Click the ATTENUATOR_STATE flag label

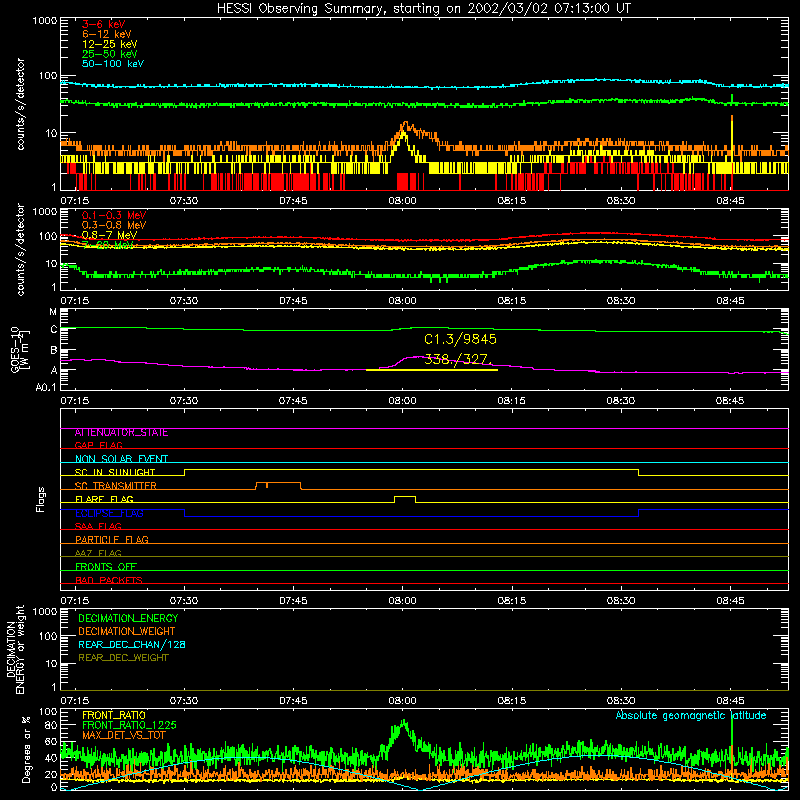(121, 433)
